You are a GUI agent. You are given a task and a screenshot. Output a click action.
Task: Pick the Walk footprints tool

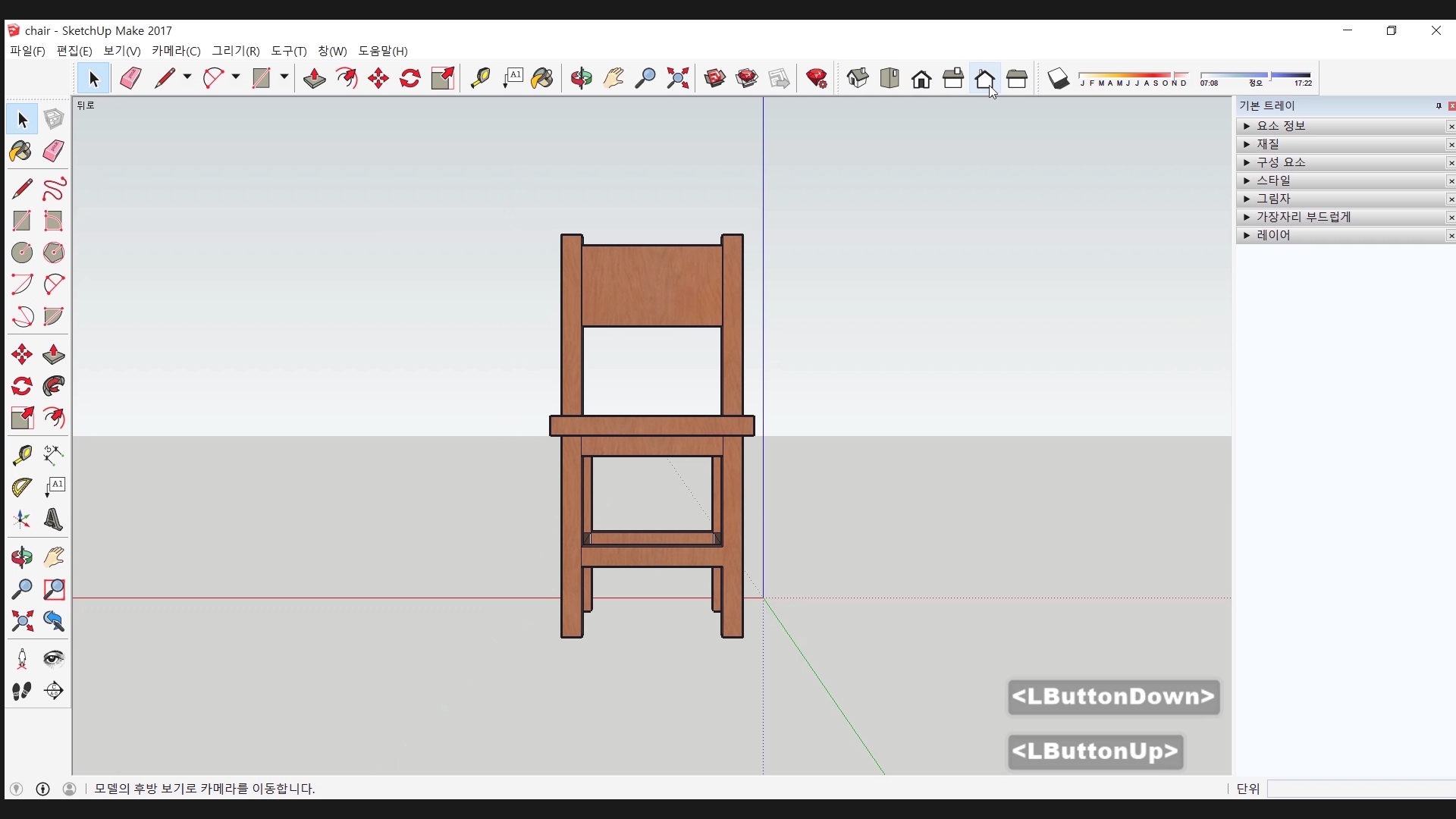[22, 691]
